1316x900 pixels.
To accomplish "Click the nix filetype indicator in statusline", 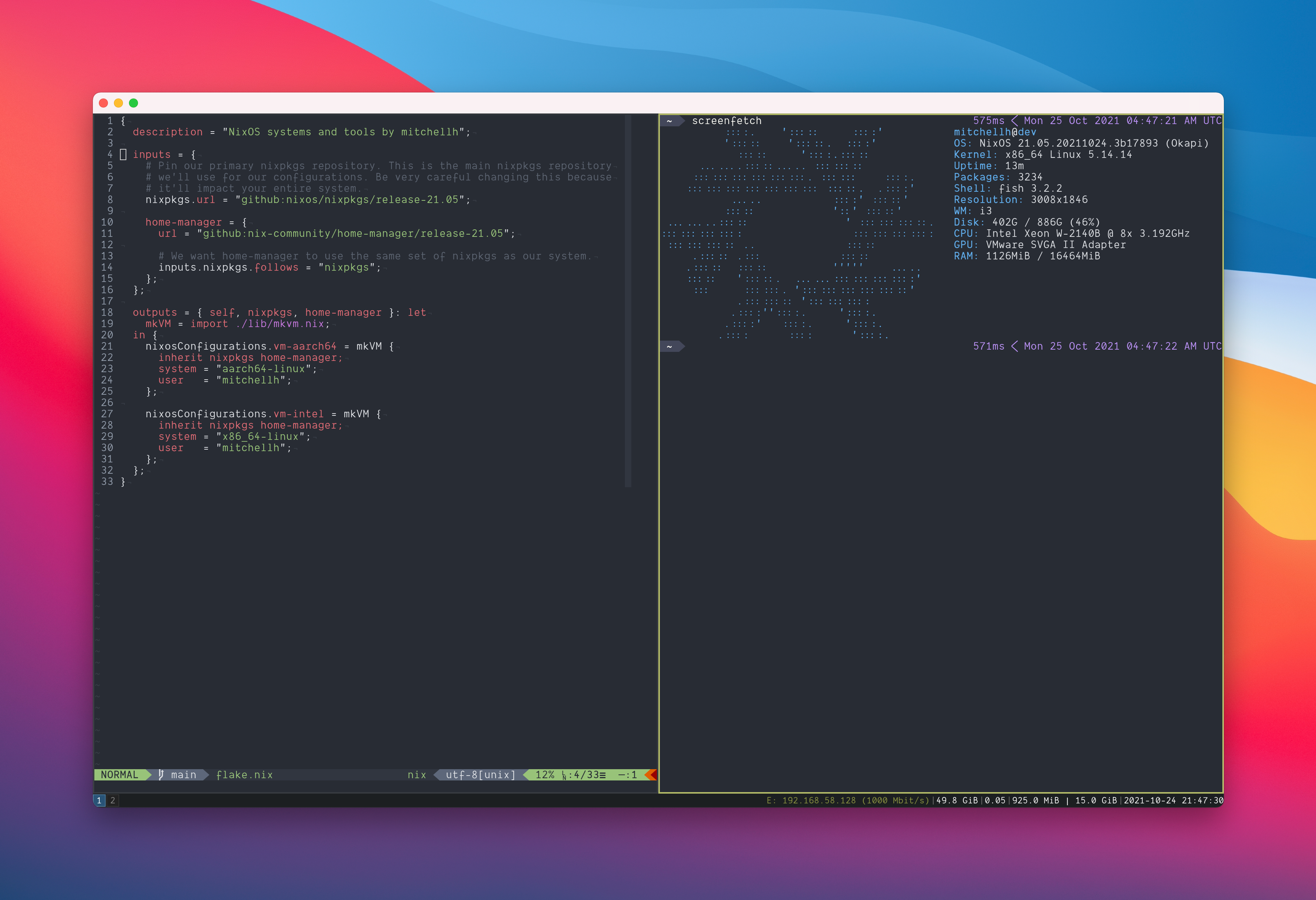I will click(417, 775).
